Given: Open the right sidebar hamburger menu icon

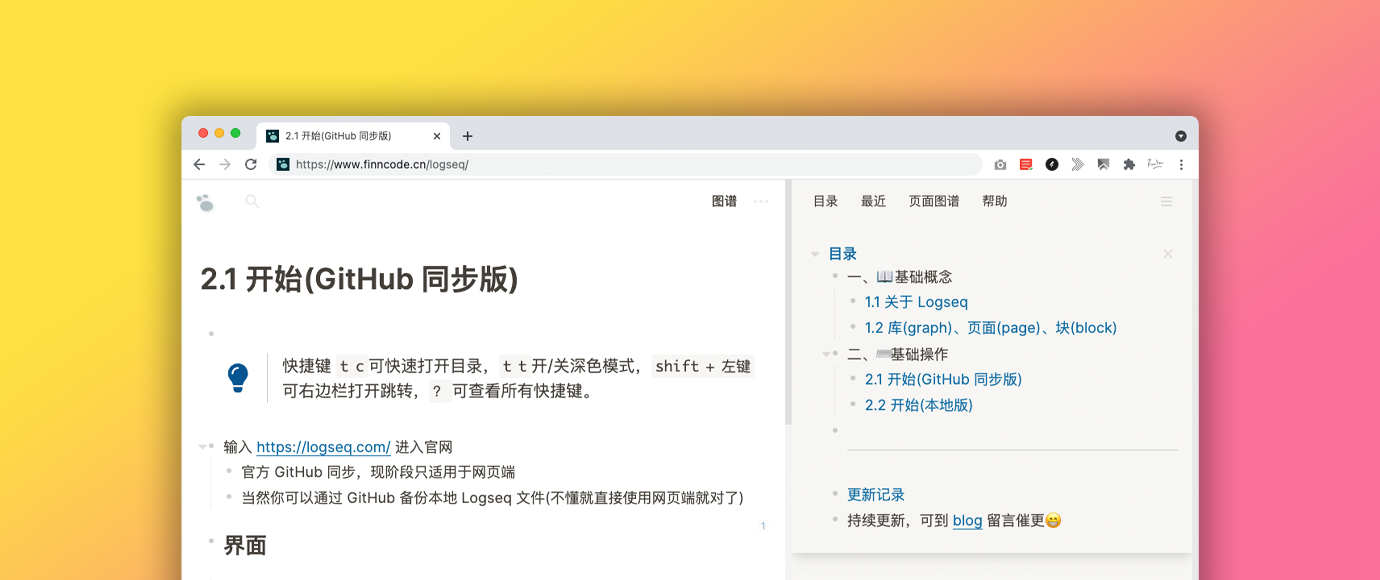Looking at the screenshot, I should (x=1166, y=201).
